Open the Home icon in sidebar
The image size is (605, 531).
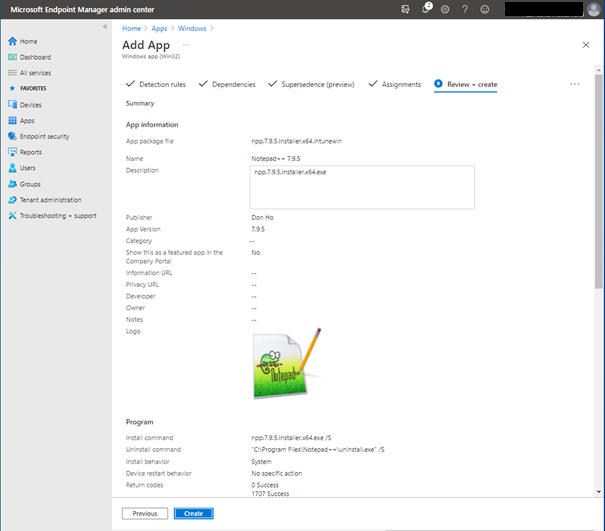(x=12, y=41)
